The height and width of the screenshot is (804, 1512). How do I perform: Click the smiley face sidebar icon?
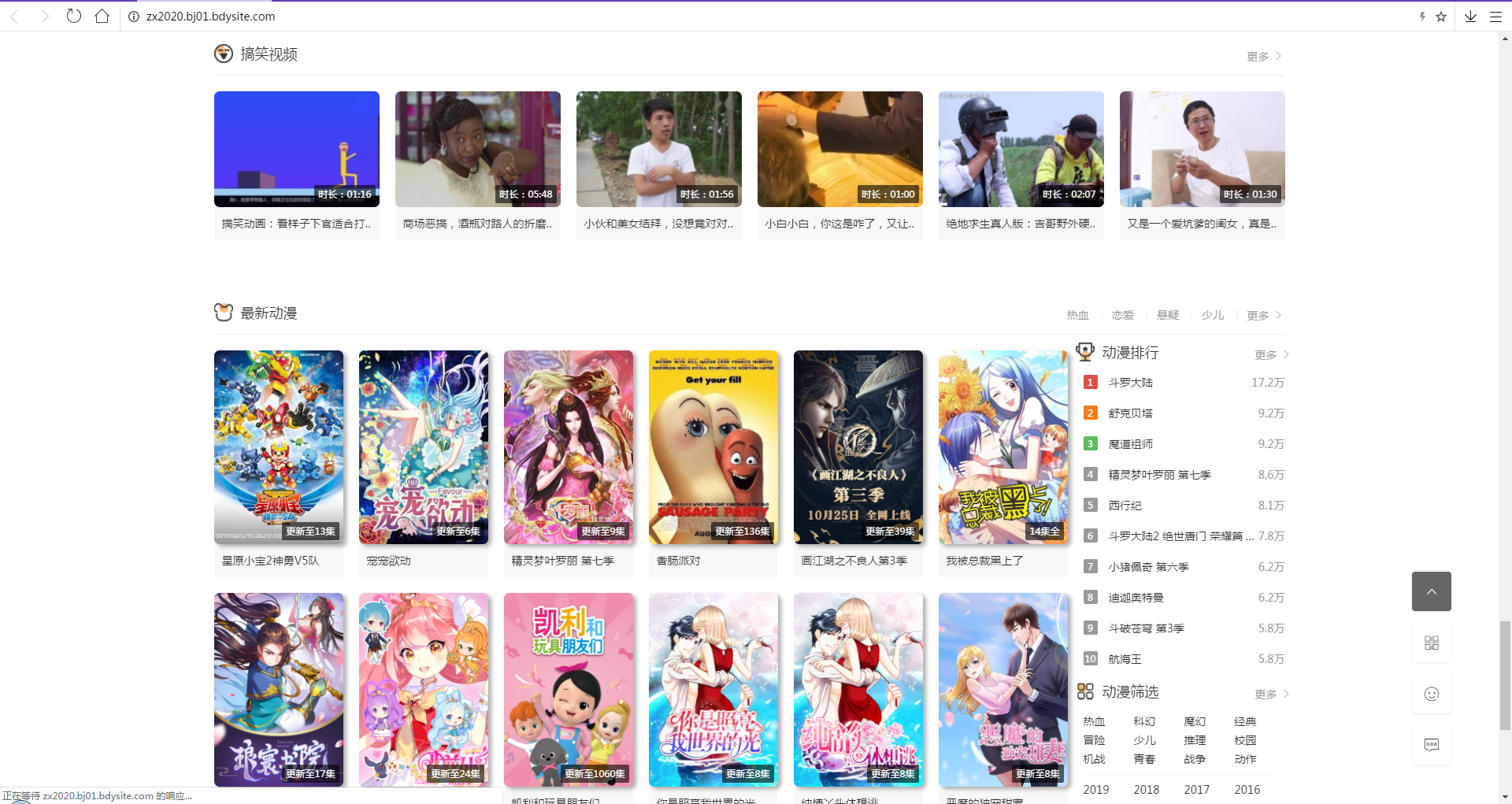coord(1431,694)
